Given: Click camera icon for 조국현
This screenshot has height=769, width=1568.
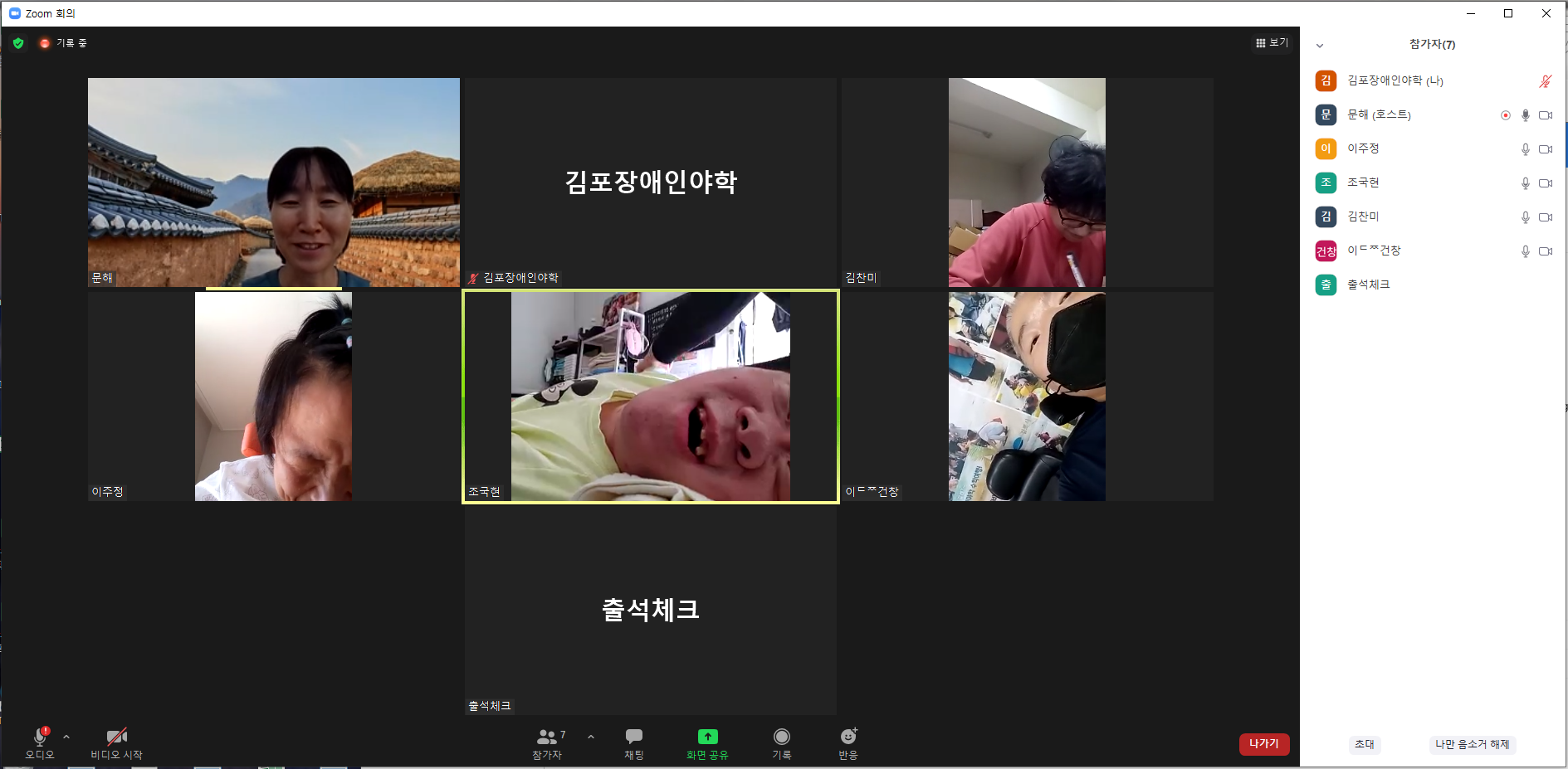Looking at the screenshot, I should [1546, 183].
